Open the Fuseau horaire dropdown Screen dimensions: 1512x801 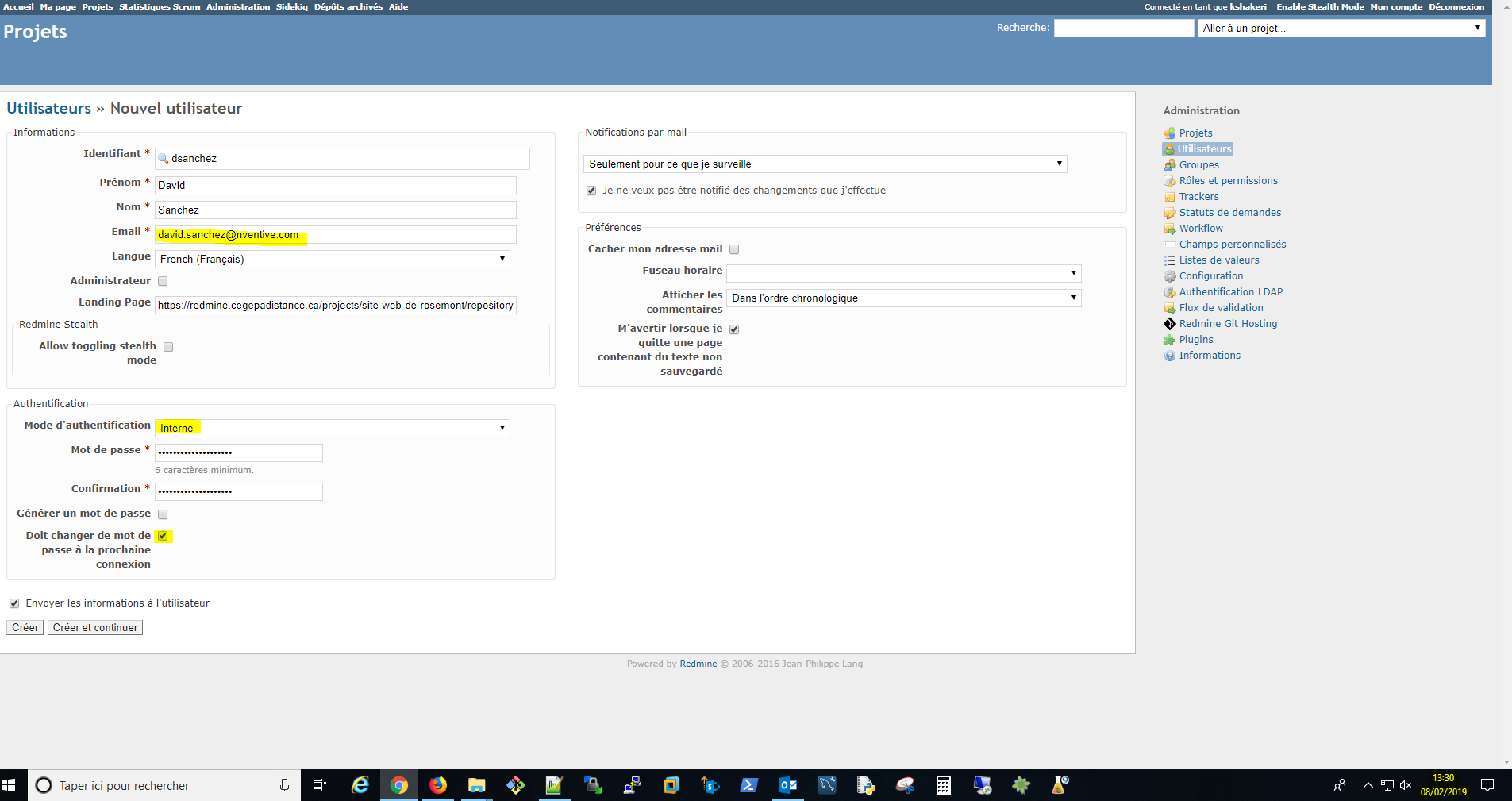tap(903, 273)
